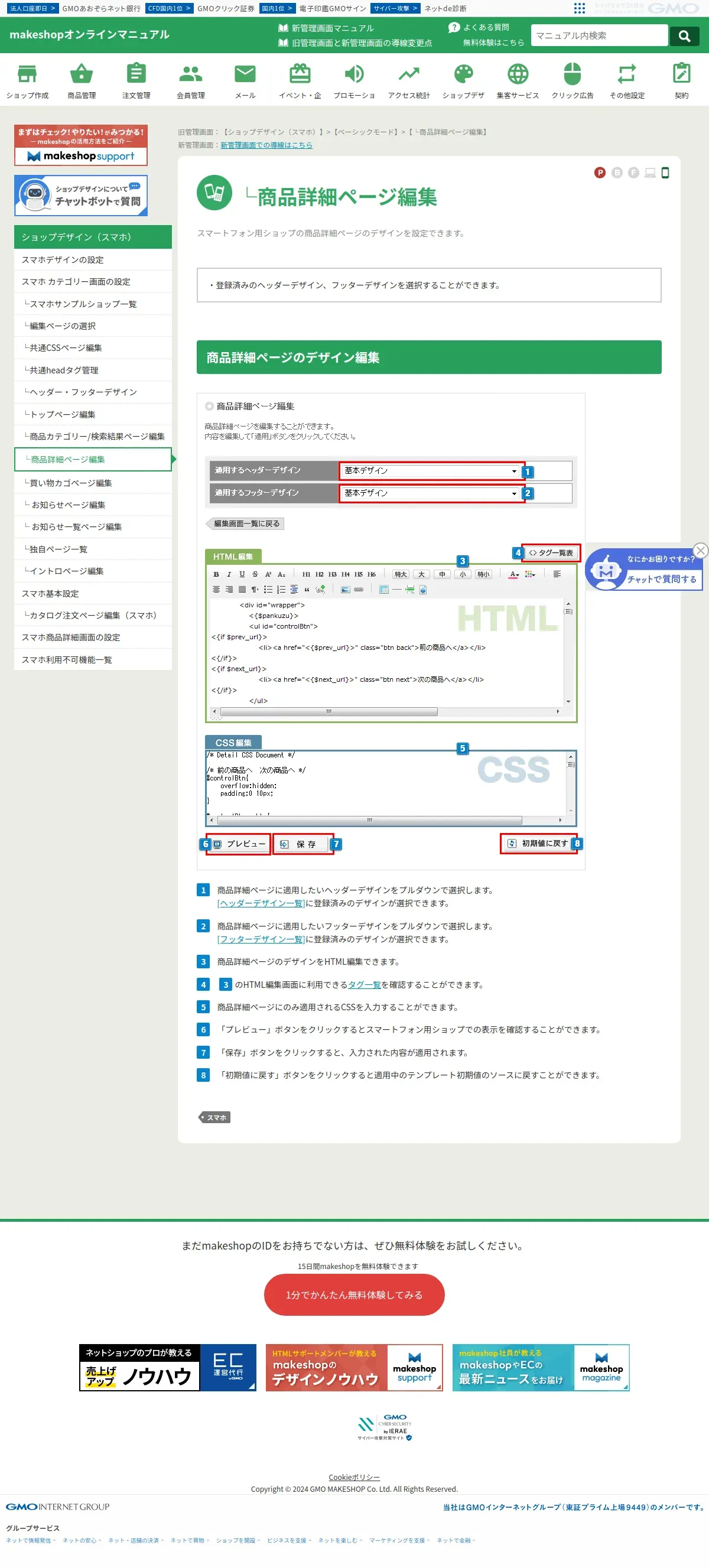Select スマホデザインの設定 in sidebar

tap(93, 260)
